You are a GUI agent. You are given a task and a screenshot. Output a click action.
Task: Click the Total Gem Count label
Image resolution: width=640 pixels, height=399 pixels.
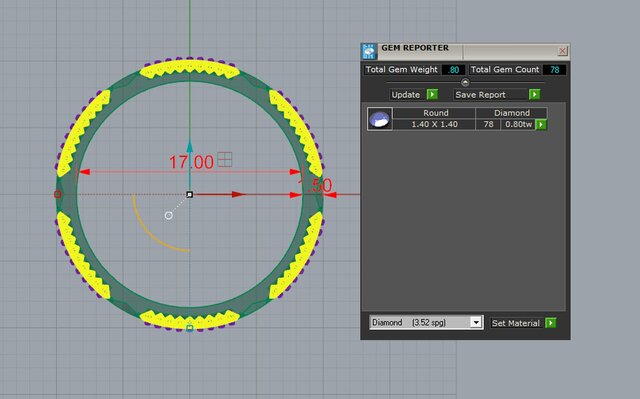point(505,70)
